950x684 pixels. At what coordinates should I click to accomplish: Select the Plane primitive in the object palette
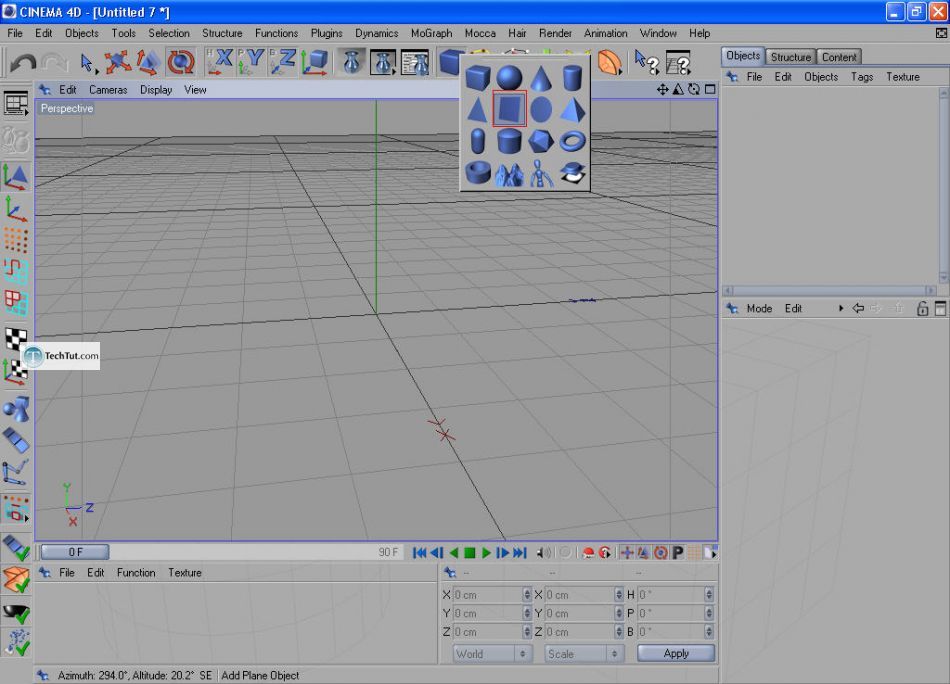pyautogui.click(x=509, y=109)
